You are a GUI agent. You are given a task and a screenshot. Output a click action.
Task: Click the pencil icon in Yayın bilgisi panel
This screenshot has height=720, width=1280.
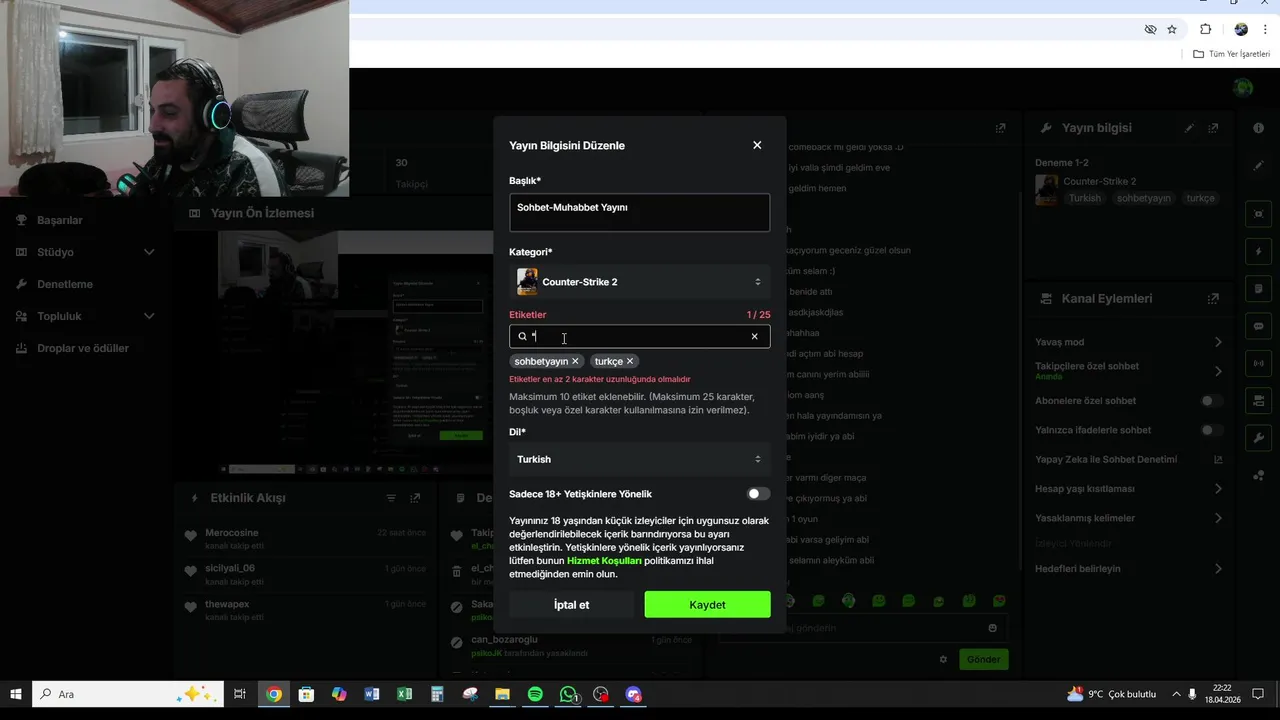(x=1189, y=128)
